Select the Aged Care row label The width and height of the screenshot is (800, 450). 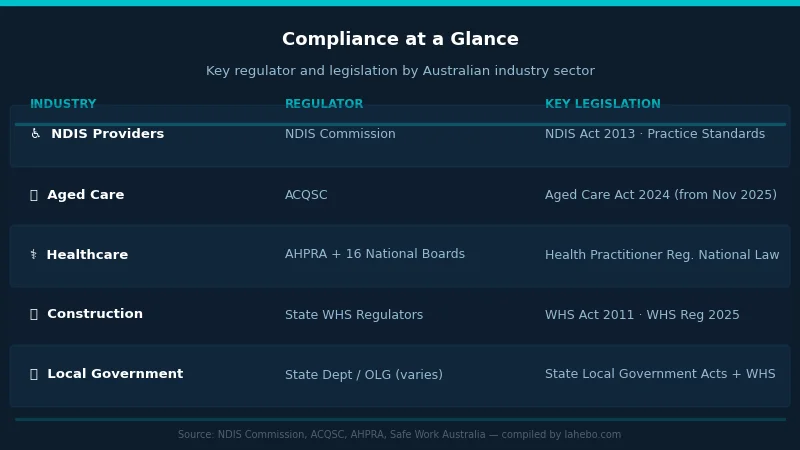tap(86, 195)
